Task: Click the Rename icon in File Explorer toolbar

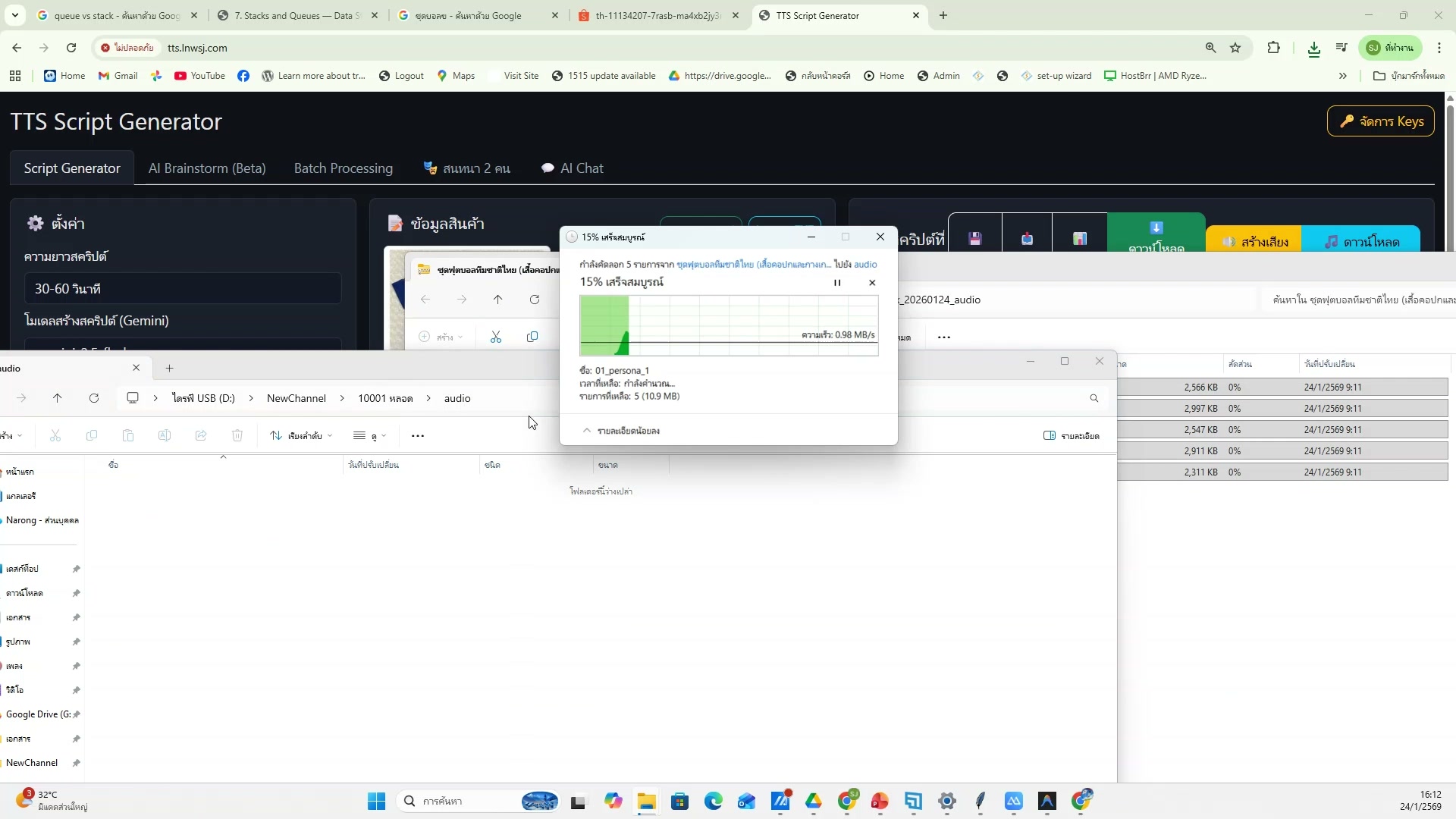Action: click(x=165, y=435)
